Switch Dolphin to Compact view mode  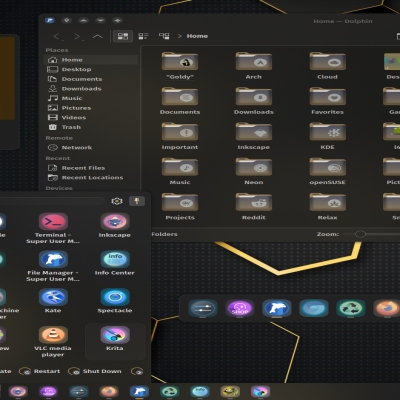[x=143, y=36]
